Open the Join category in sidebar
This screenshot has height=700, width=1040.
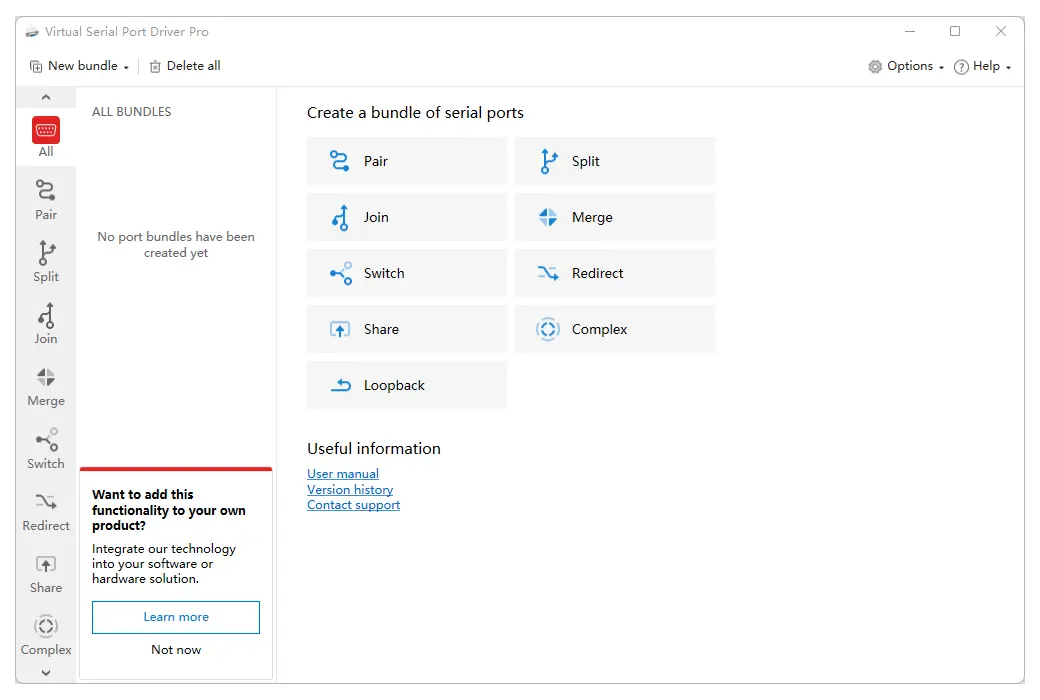point(46,324)
